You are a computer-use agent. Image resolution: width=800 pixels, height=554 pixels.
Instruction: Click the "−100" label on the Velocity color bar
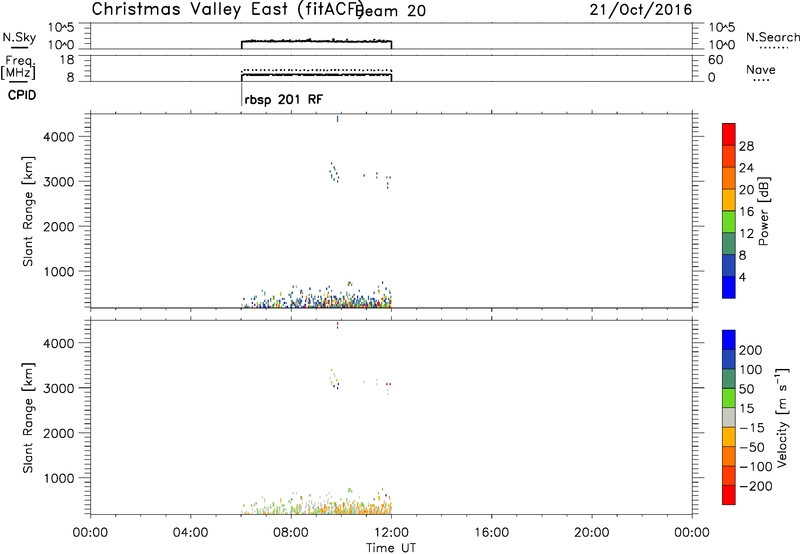click(x=756, y=467)
